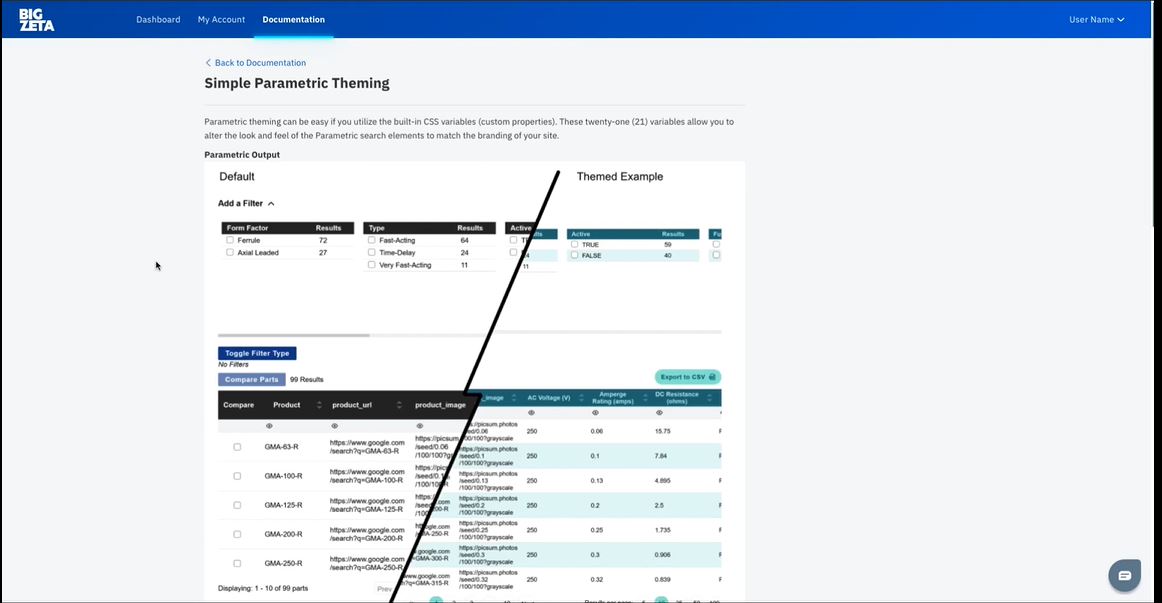Check the Ferrule form factor checkbox
1162x603 pixels.
(230, 241)
